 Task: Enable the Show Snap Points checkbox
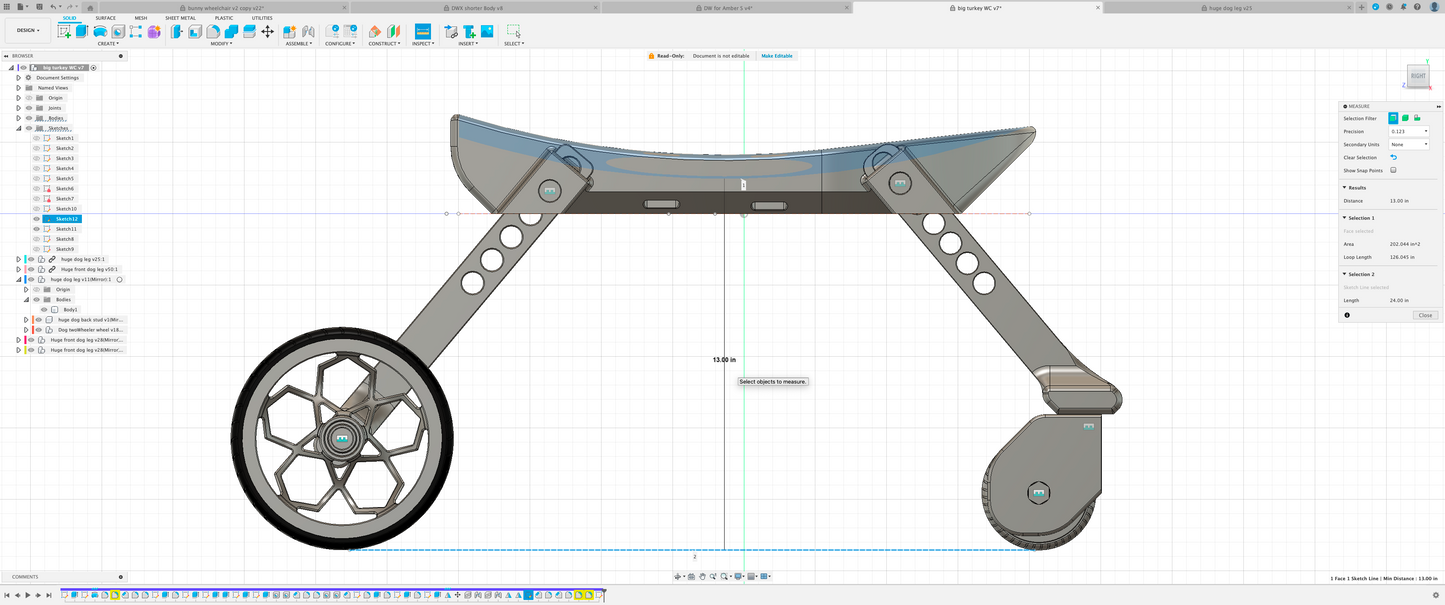click(1393, 170)
